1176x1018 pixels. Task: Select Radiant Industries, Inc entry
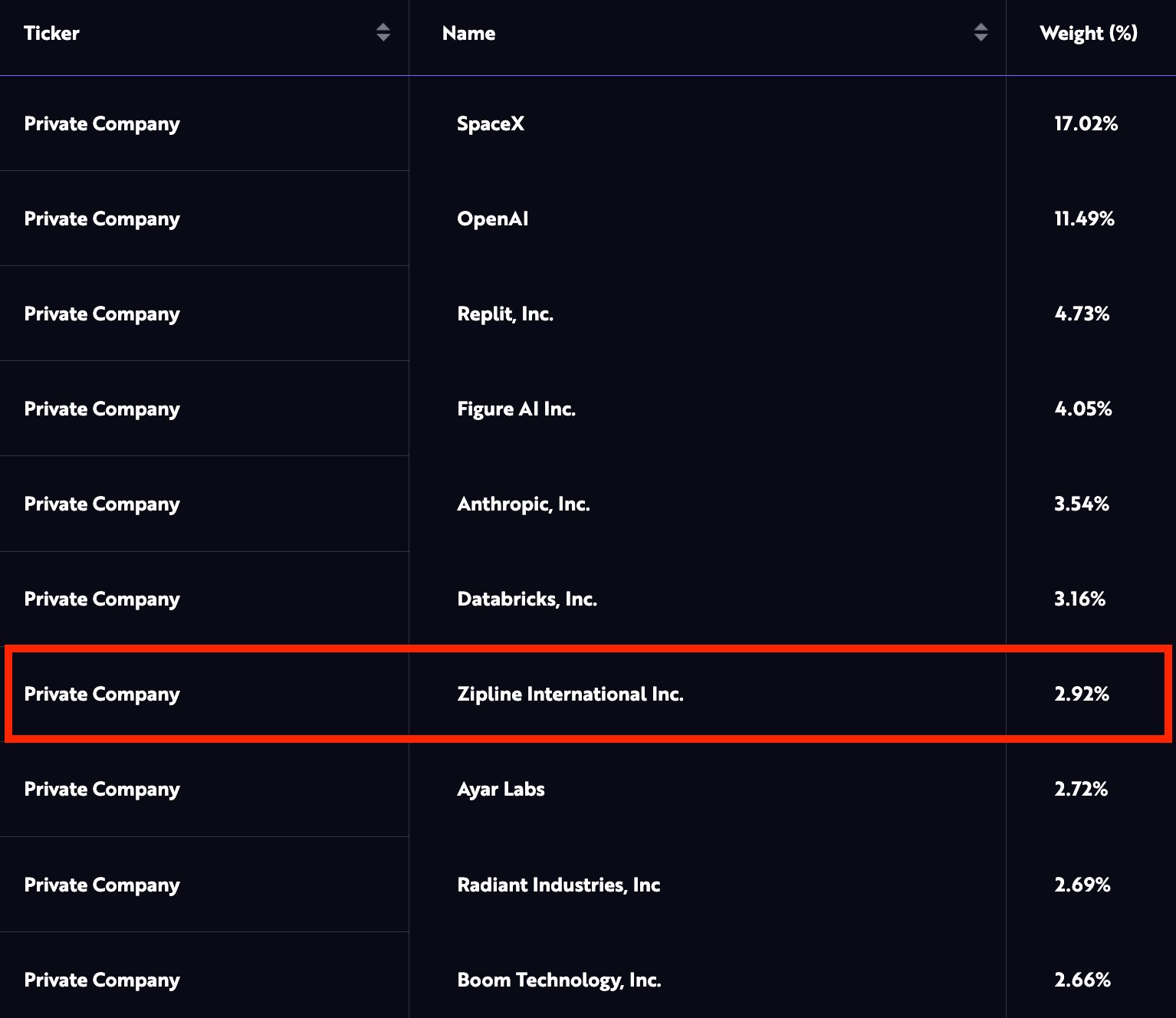(x=558, y=885)
